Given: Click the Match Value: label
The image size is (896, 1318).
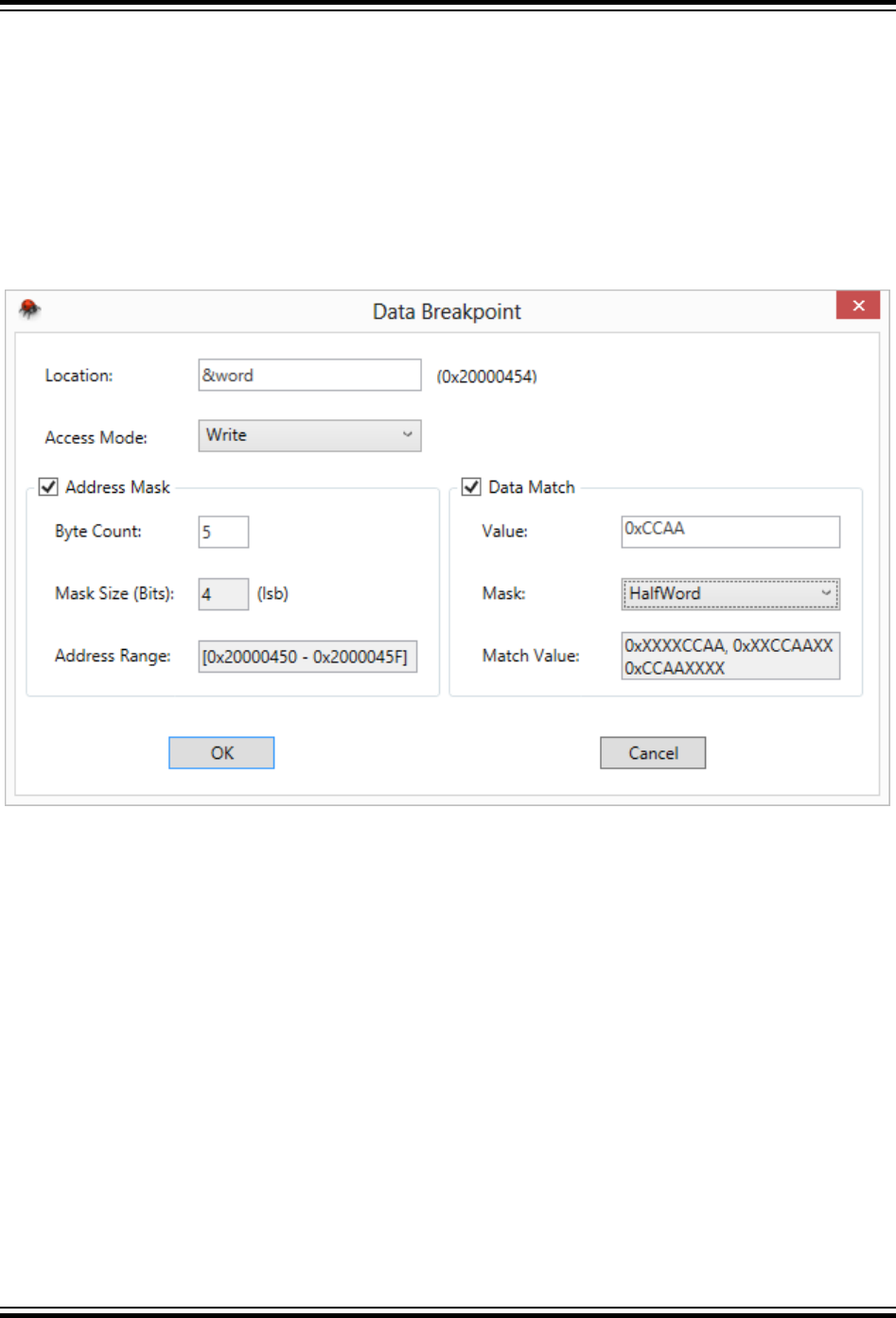Looking at the screenshot, I should click(x=531, y=656).
